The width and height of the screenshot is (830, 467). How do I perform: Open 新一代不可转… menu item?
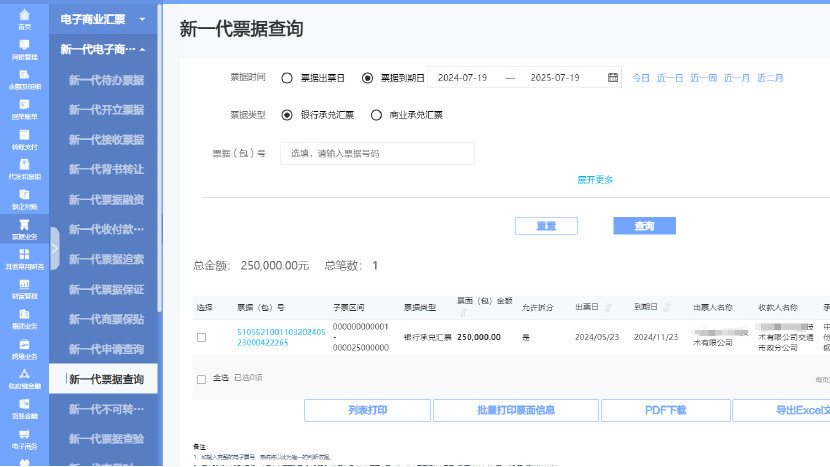[106, 409]
